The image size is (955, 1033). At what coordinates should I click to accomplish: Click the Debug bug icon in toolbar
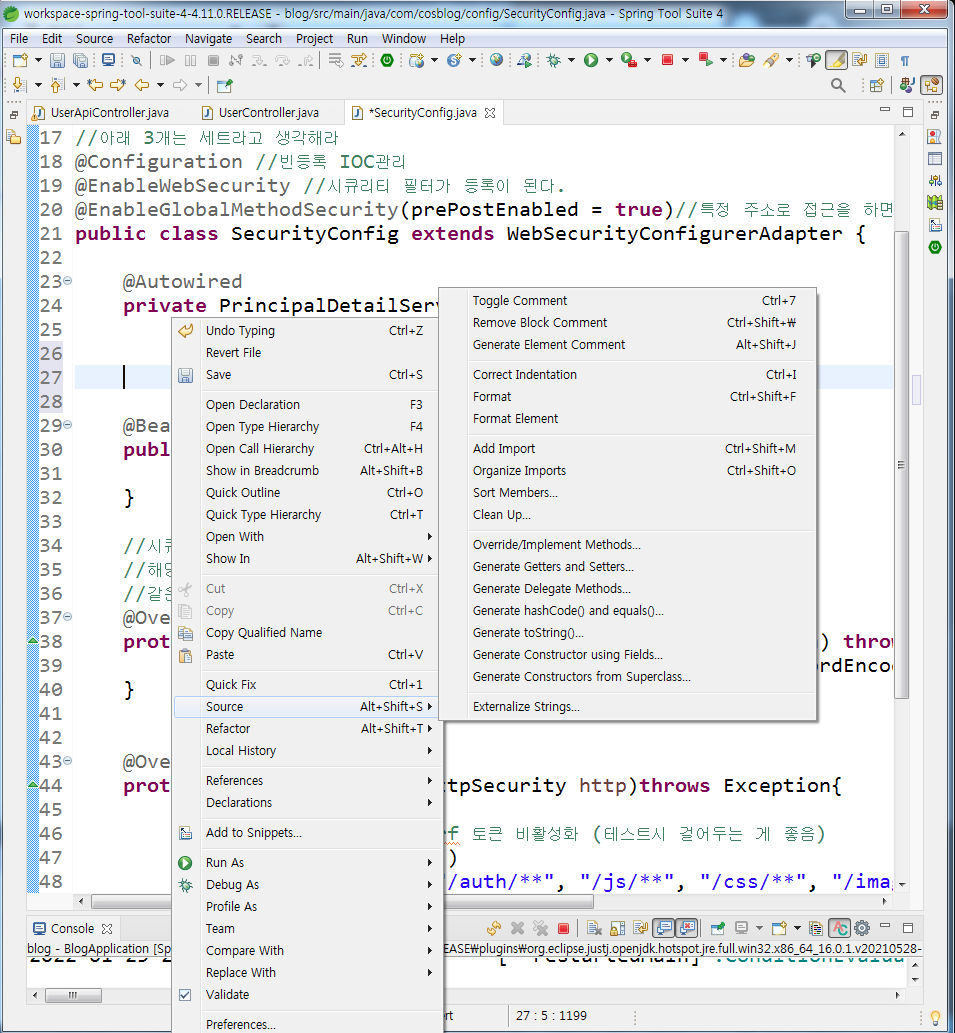click(x=553, y=61)
